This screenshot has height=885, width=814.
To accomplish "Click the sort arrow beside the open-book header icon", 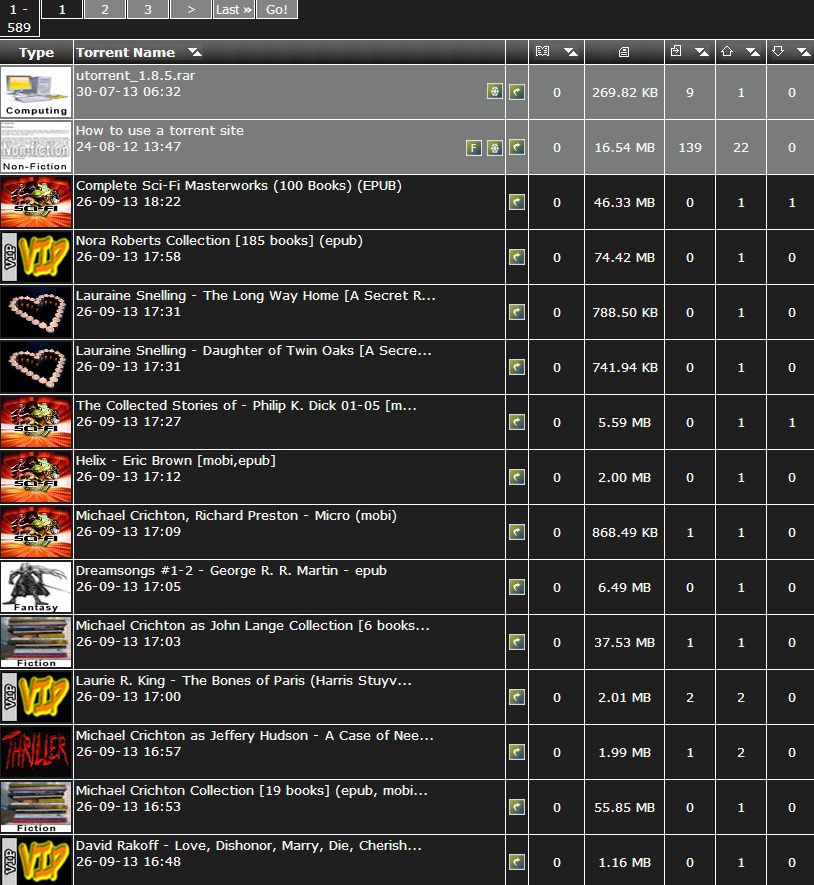I will (571, 52).
